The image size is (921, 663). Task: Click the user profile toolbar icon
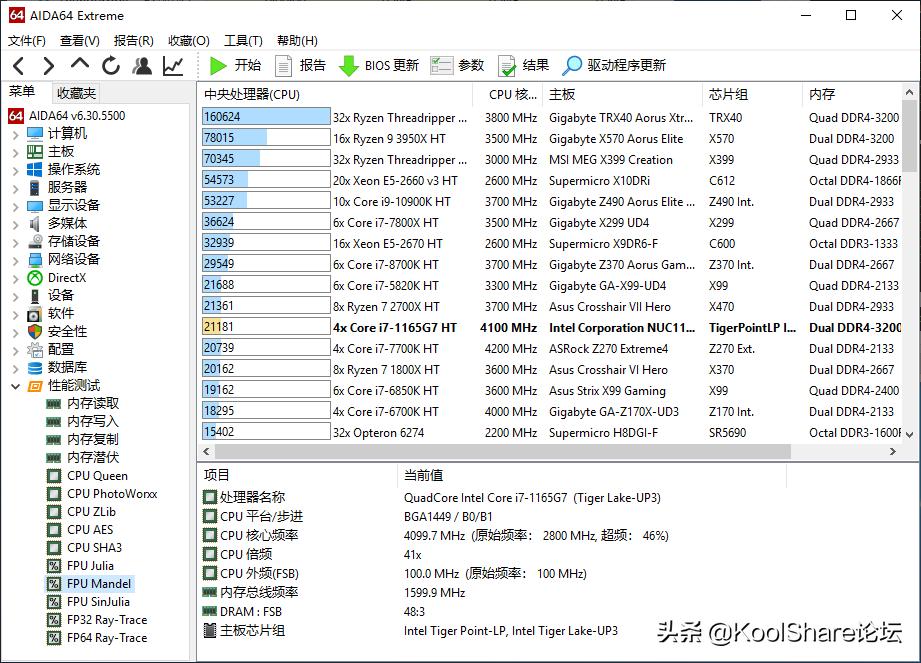coord(141,65)
